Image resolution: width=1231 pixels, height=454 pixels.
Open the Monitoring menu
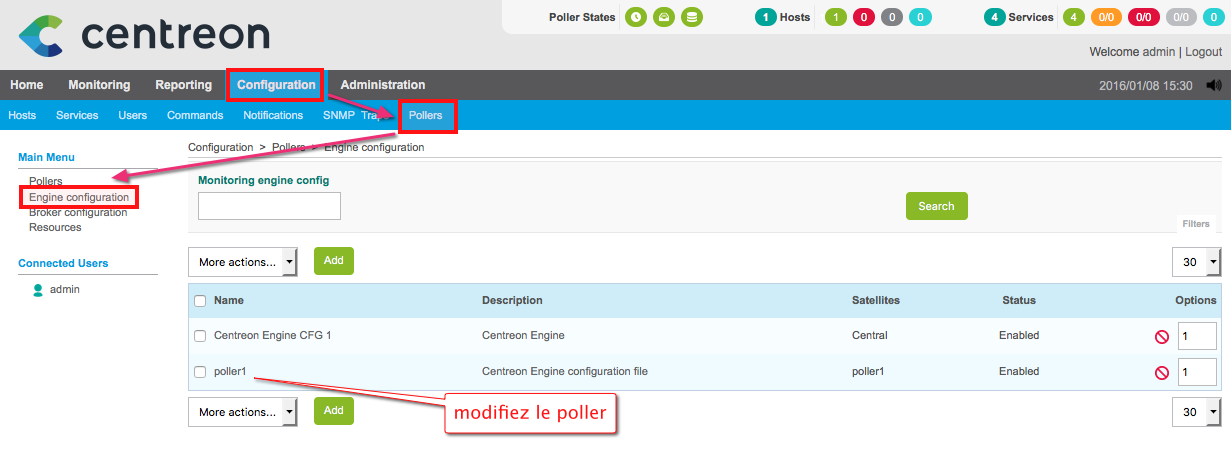(x=99, y=85)
